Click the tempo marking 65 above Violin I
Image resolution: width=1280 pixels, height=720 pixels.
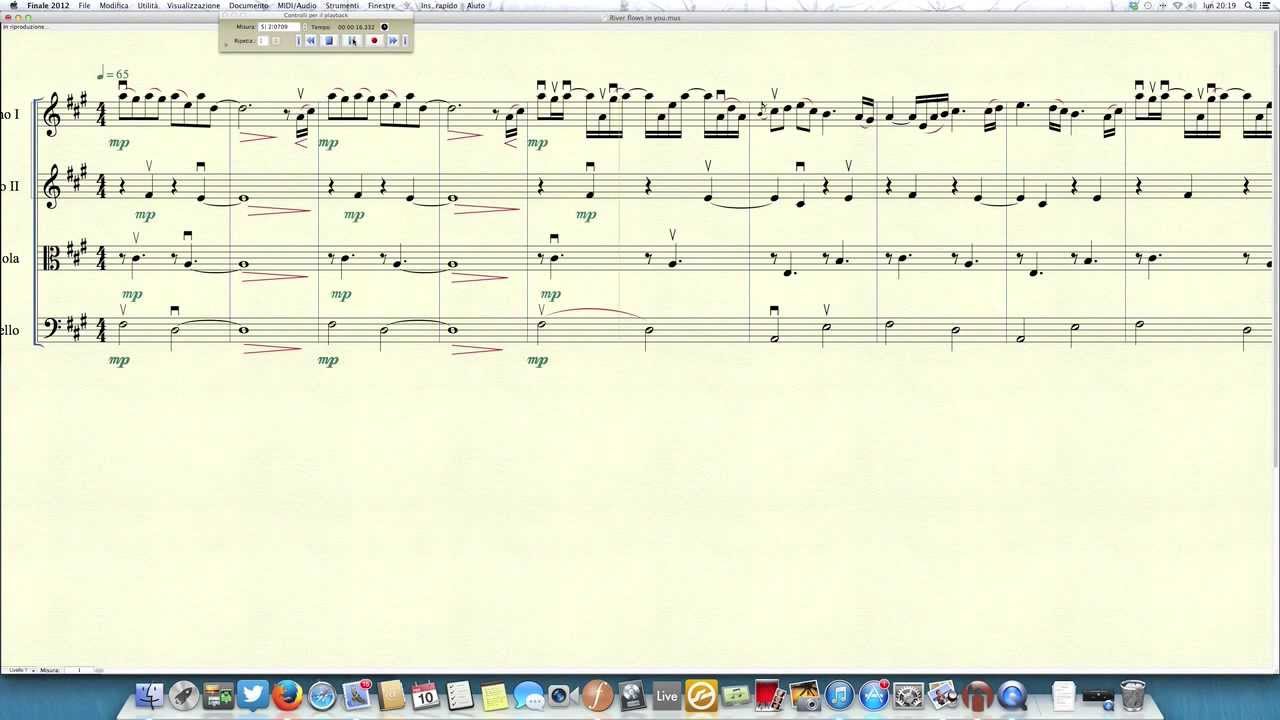tap(113, 74)
